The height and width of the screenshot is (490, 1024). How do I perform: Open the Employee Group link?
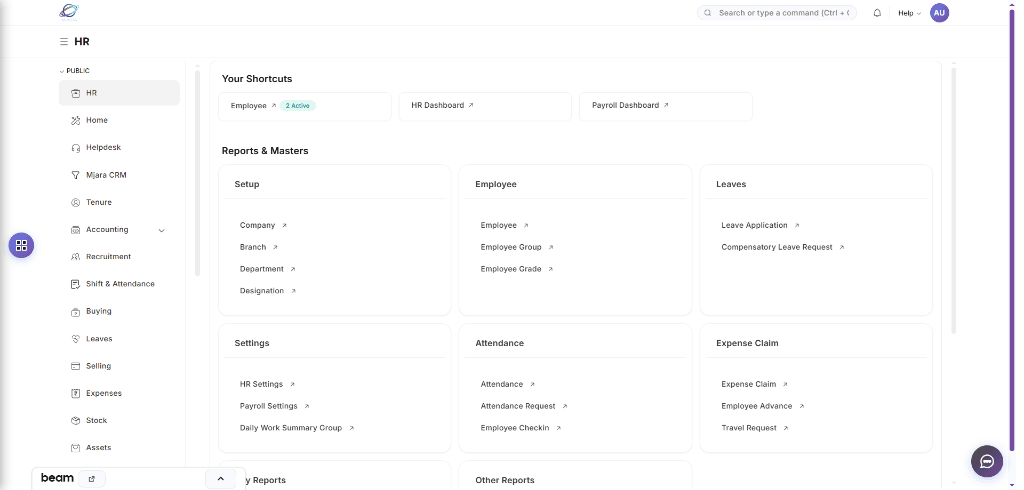[x=511, y=248]
